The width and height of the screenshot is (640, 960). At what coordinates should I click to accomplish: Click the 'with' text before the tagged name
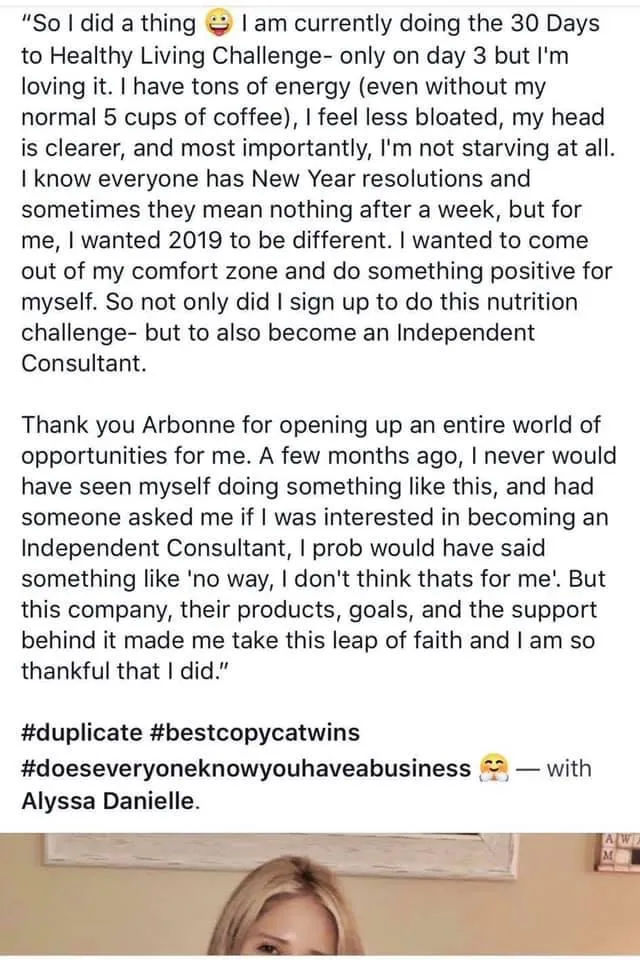(568, 768)
